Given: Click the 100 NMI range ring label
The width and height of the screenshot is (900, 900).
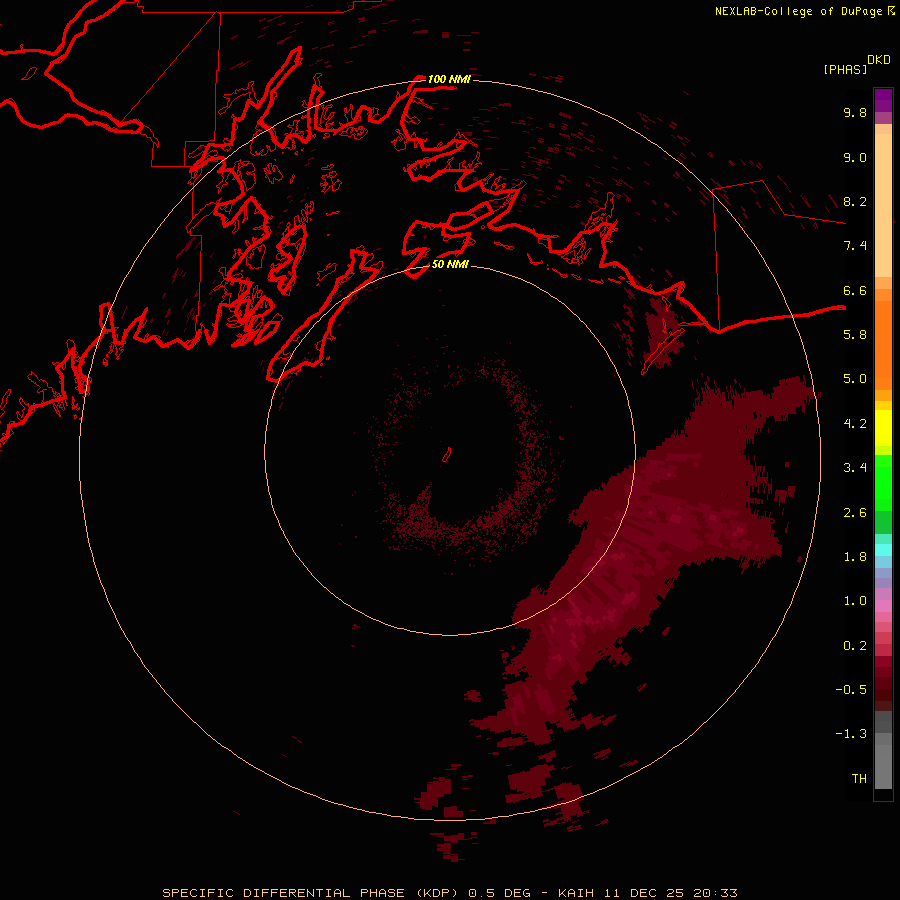Looking at the screenshot, I should pos(449,79).
